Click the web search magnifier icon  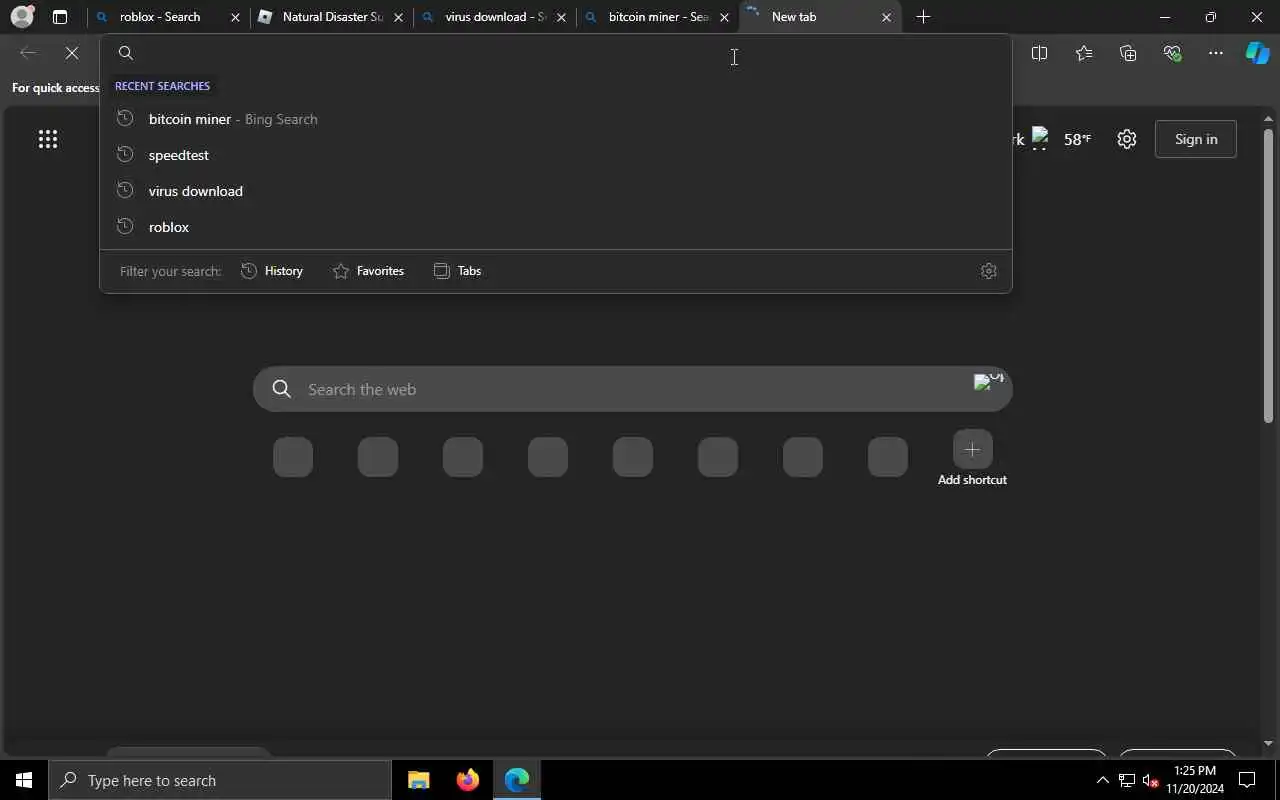(x=282, y=389)
